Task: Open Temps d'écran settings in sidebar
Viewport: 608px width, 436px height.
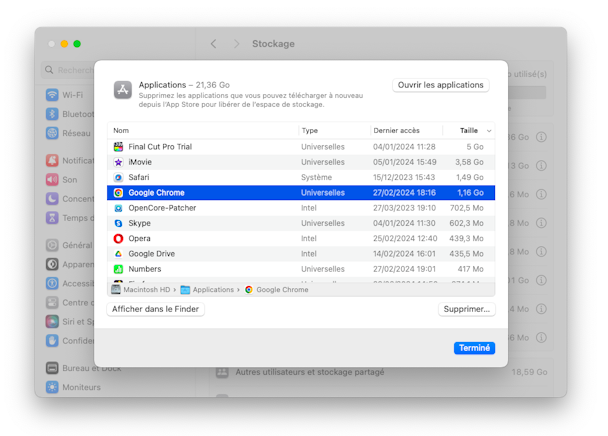Action: [70, 218]
